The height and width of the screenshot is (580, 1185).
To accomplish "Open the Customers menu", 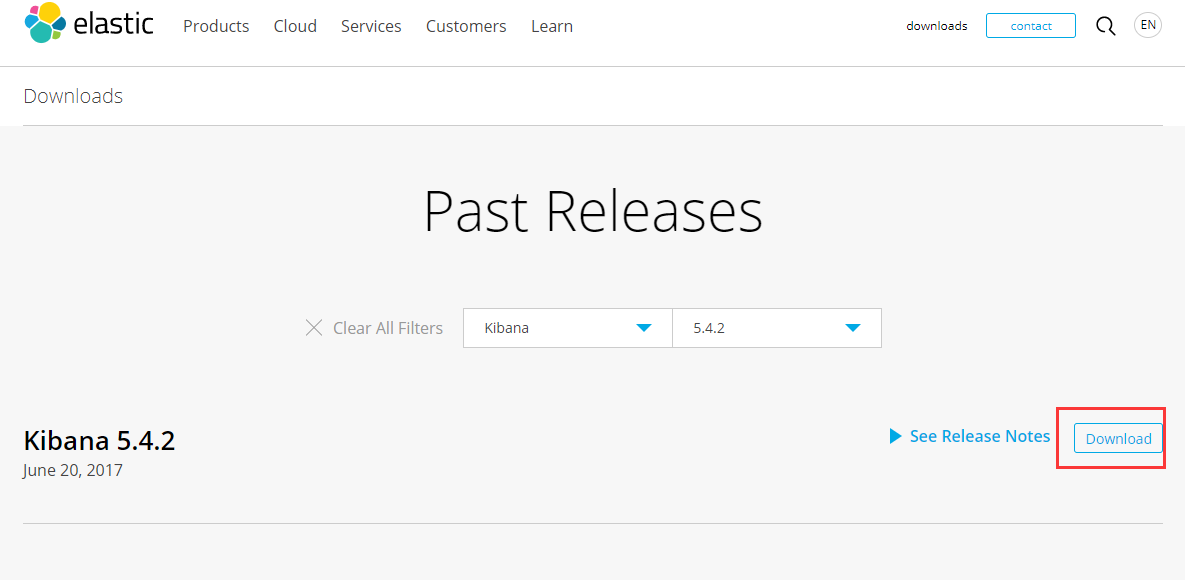I will 466,26.
